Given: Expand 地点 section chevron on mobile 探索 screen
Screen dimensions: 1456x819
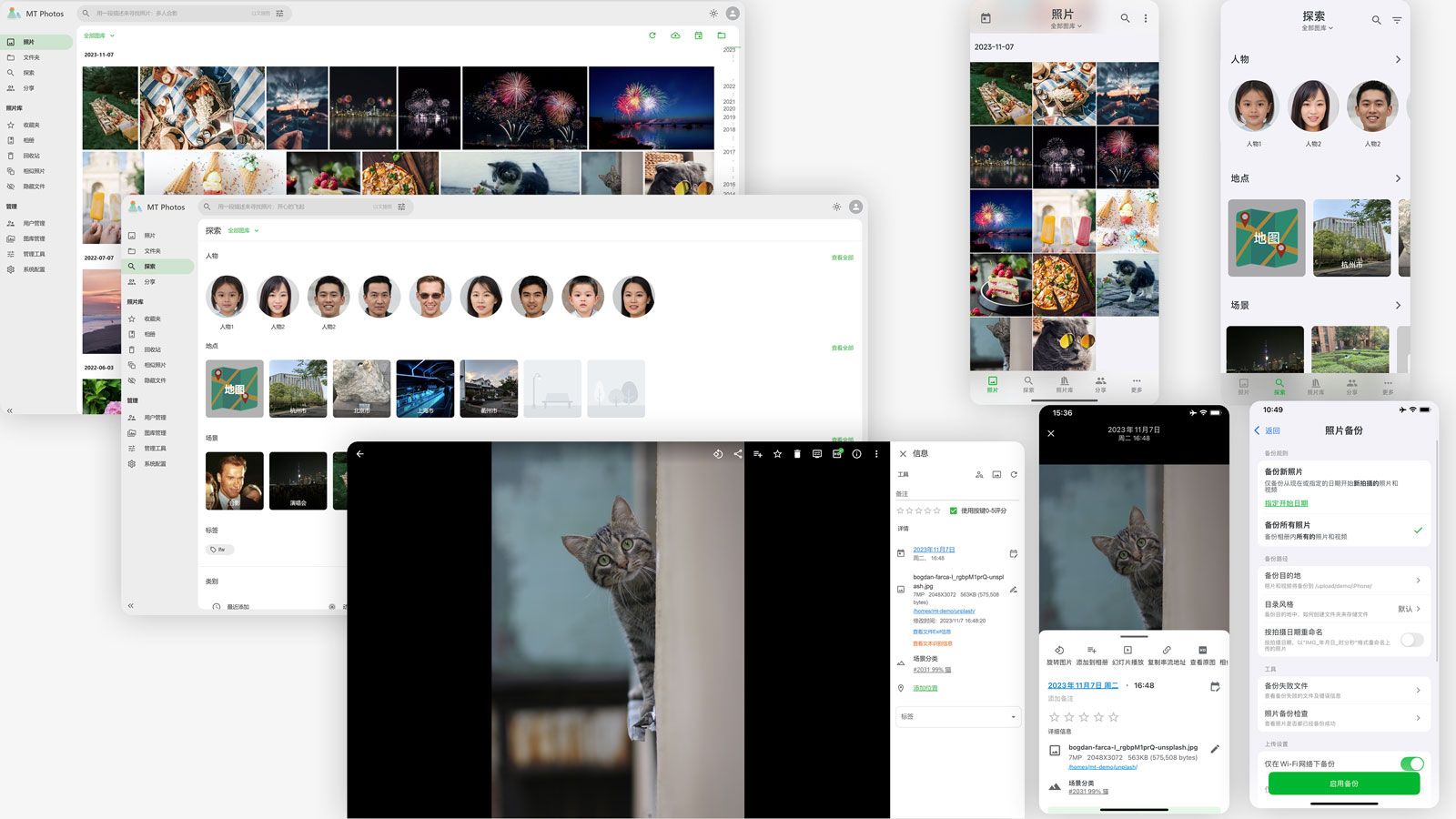Looking at the screenshot, I should (x=1398, y=178).
